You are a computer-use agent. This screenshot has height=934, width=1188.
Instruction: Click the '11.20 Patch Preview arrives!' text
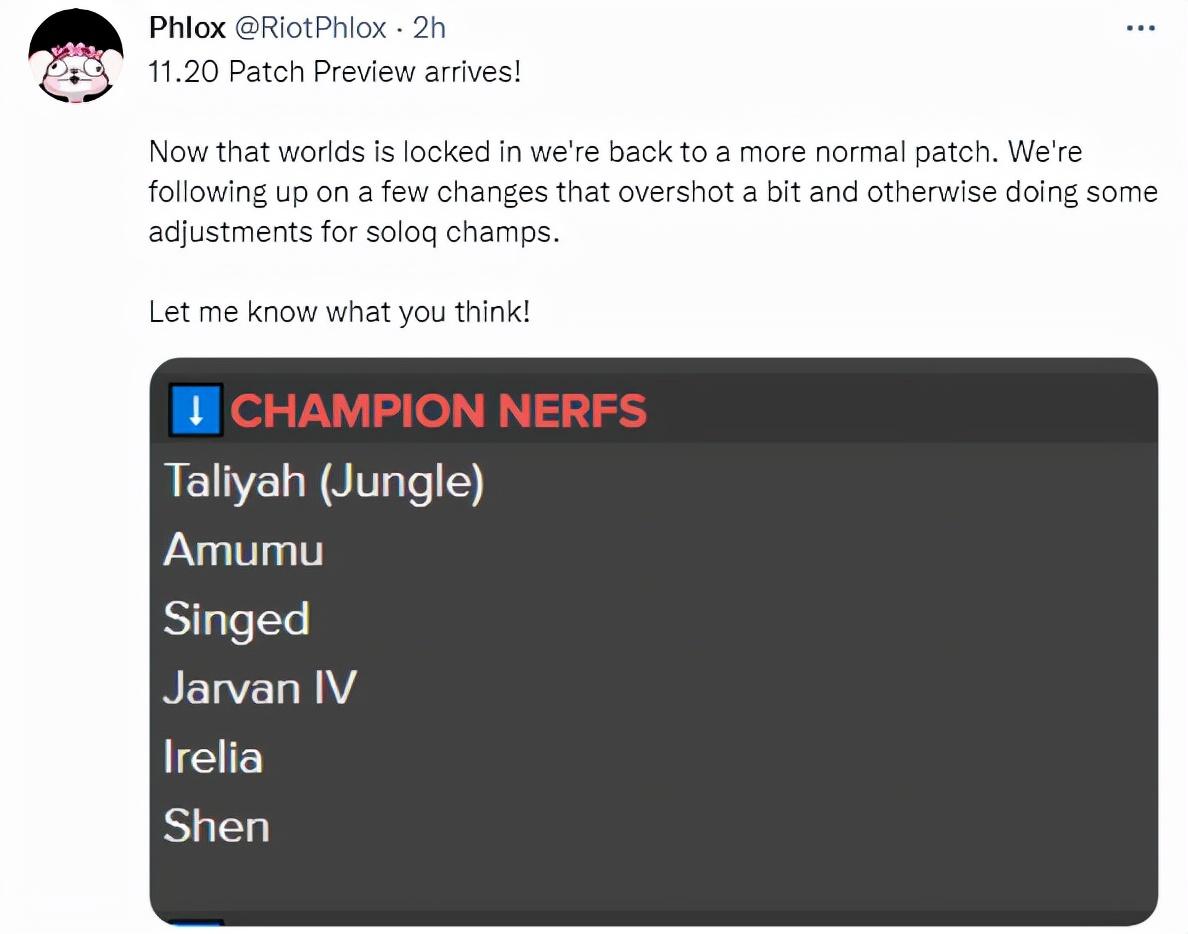335,73
